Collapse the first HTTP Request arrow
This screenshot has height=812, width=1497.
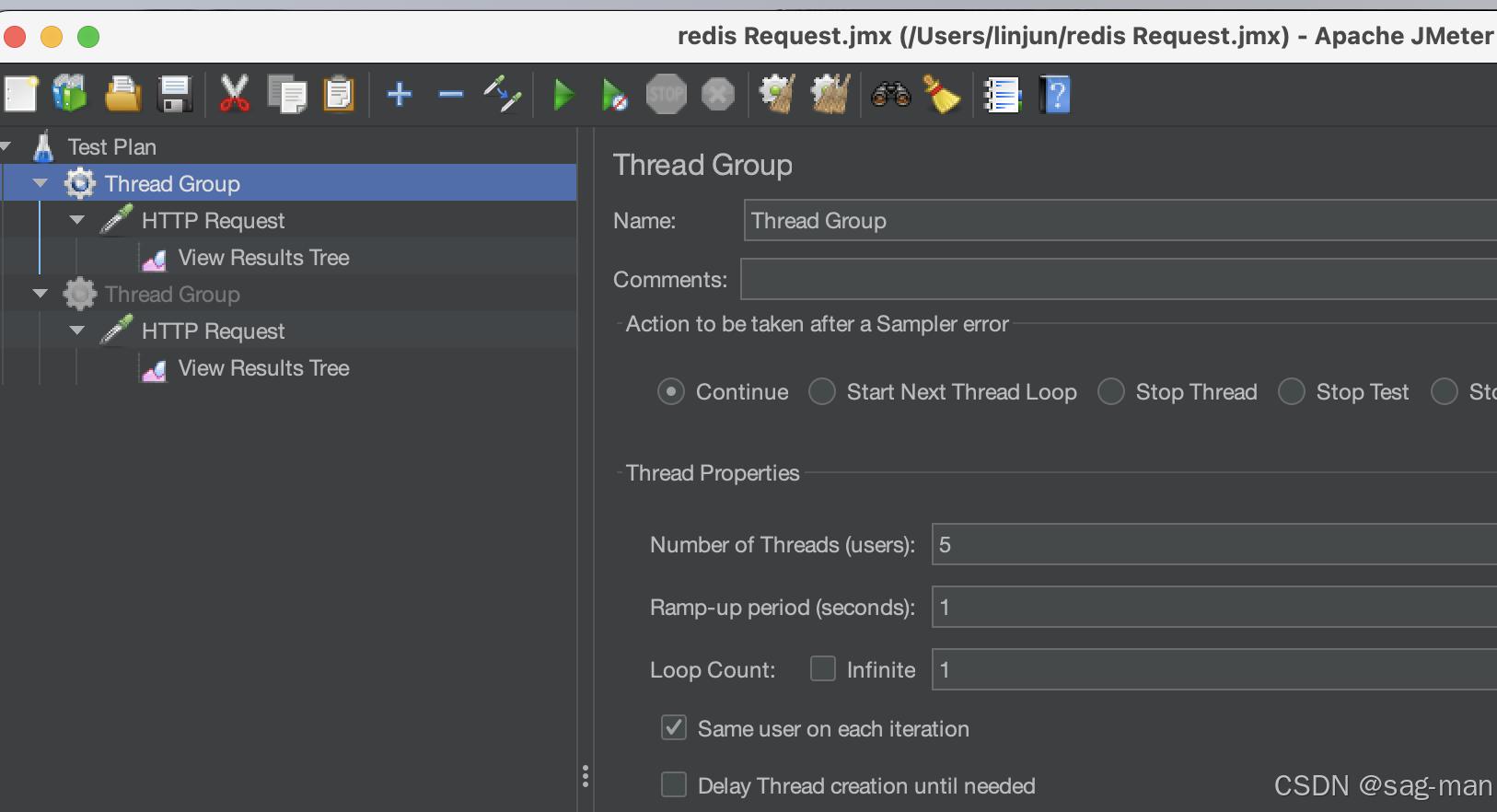[77, 219]
